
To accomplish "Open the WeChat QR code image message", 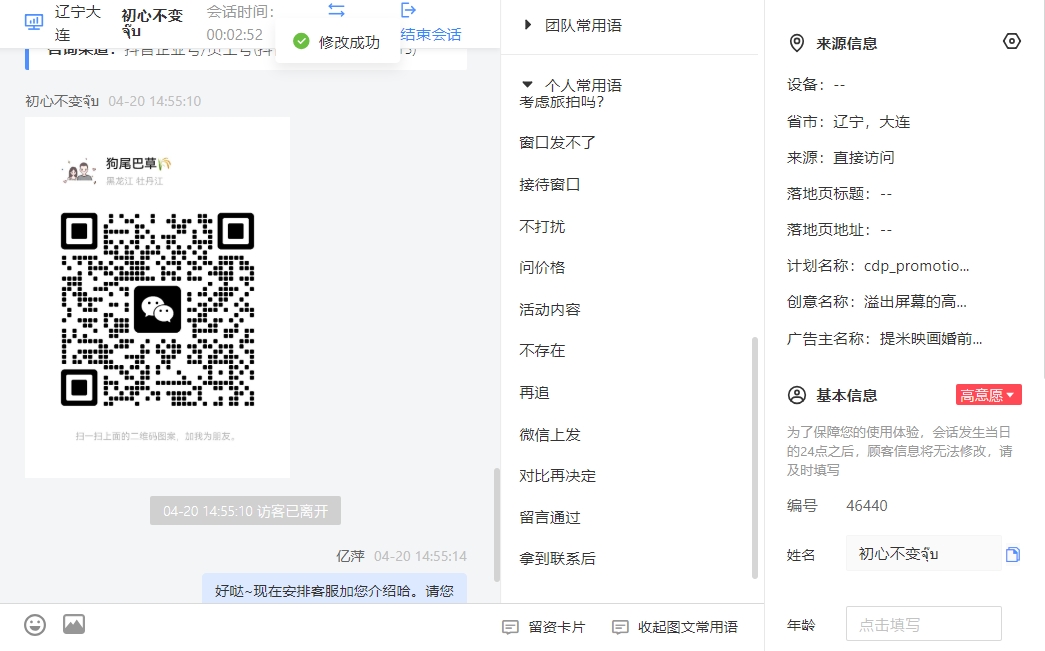I will (x=157, y=297).
